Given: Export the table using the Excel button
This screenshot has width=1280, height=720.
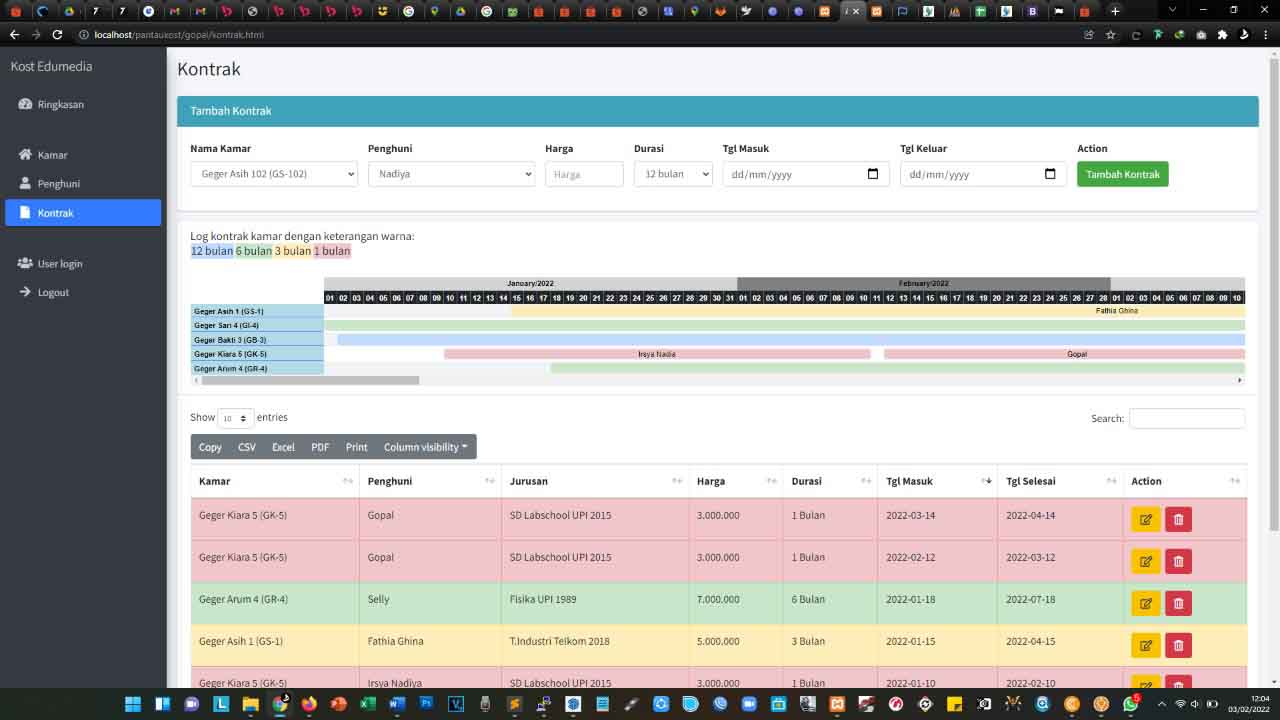Looking at the screenshot, I should click(283, 447).
